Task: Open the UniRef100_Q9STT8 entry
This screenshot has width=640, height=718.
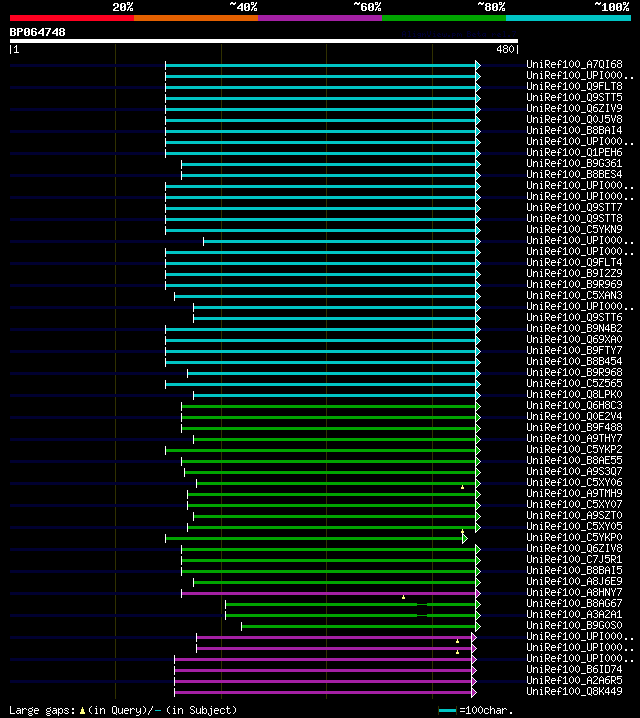Action: pyautogui.click(x=574, y=218)
